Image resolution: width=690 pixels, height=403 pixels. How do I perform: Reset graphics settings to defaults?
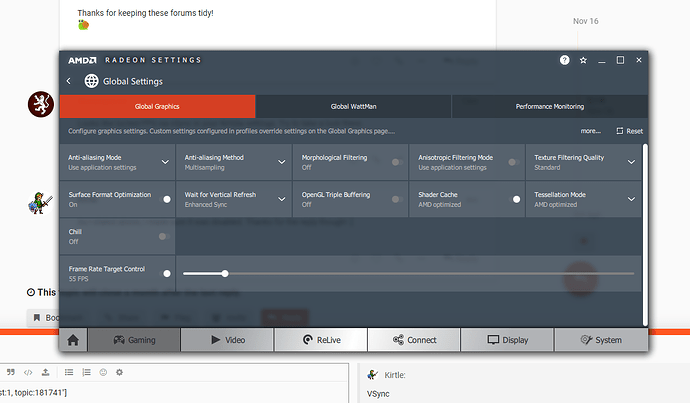tap(630, 131)
